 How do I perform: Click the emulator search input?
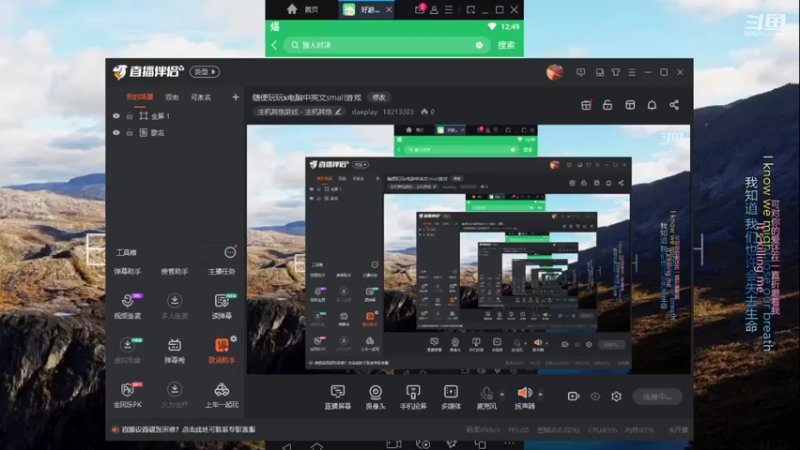(385, 45)
